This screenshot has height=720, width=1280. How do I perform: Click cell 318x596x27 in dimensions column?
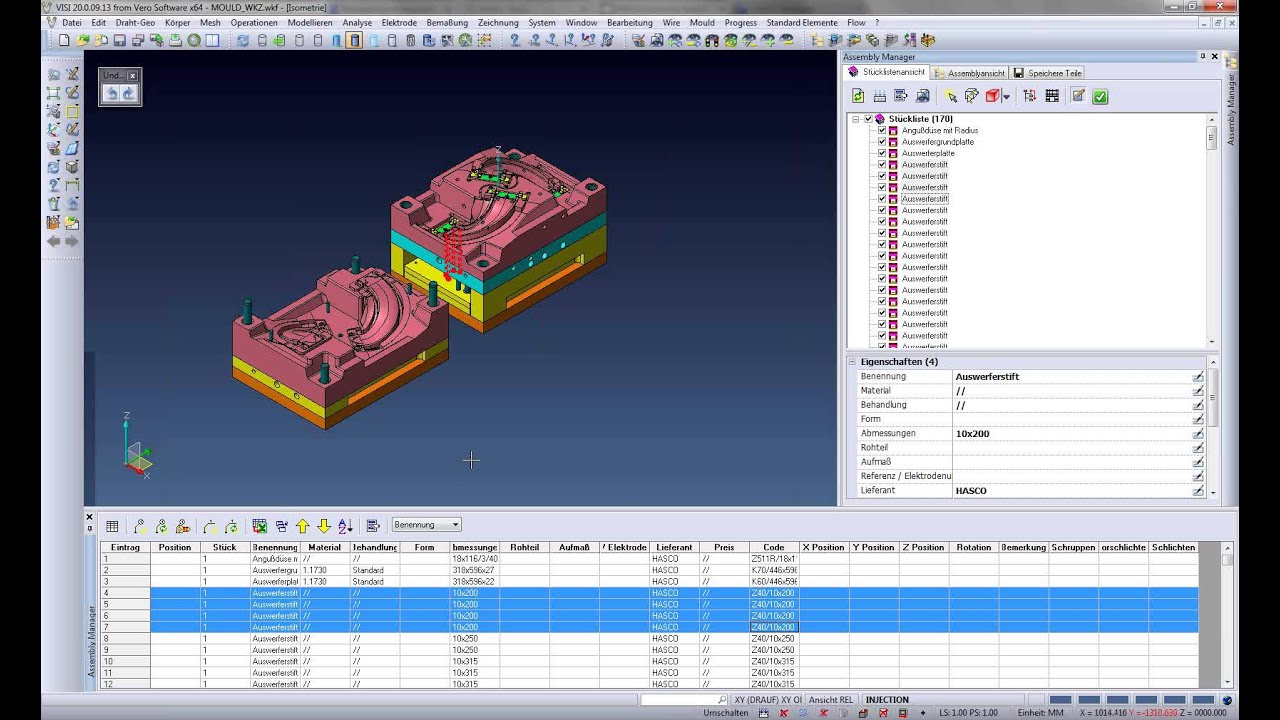(475, 570)
